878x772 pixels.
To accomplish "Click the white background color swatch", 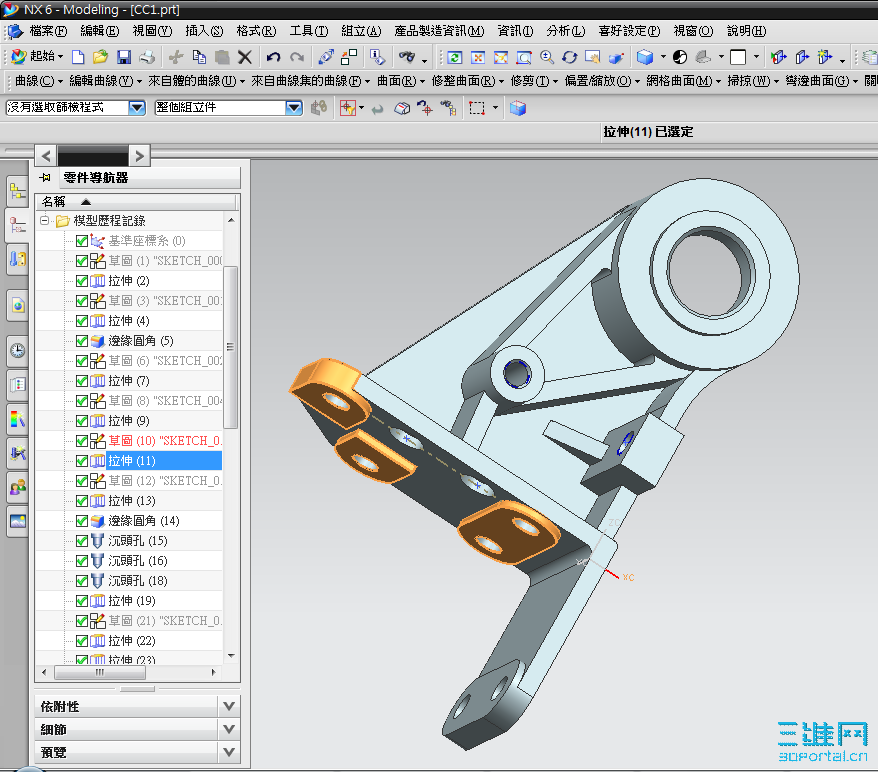I will tap(739, 57).
